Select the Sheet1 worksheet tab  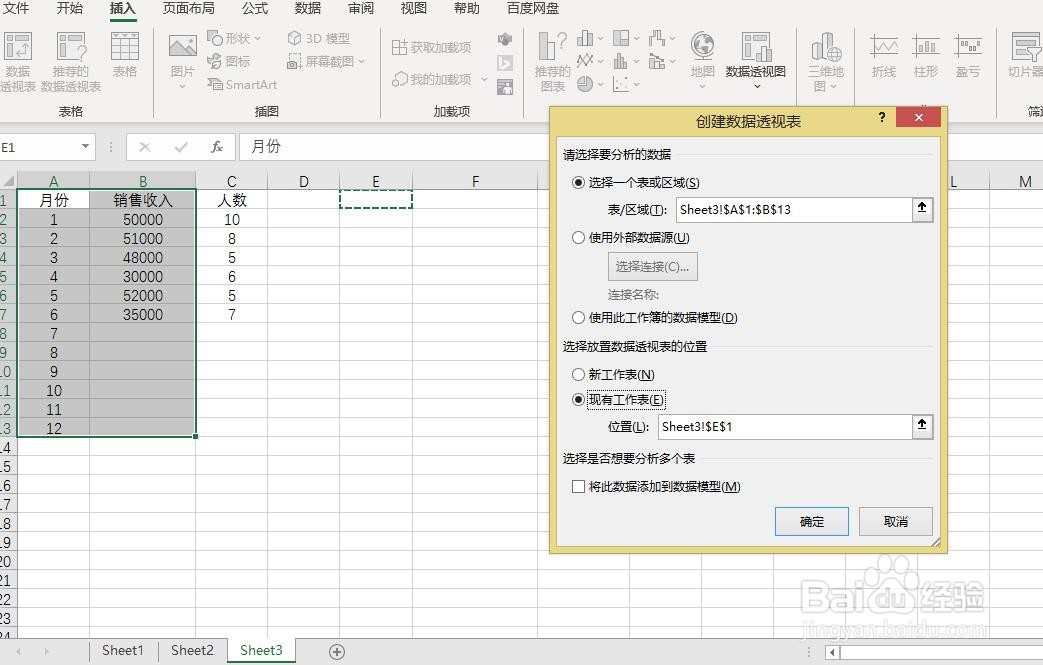122,650
